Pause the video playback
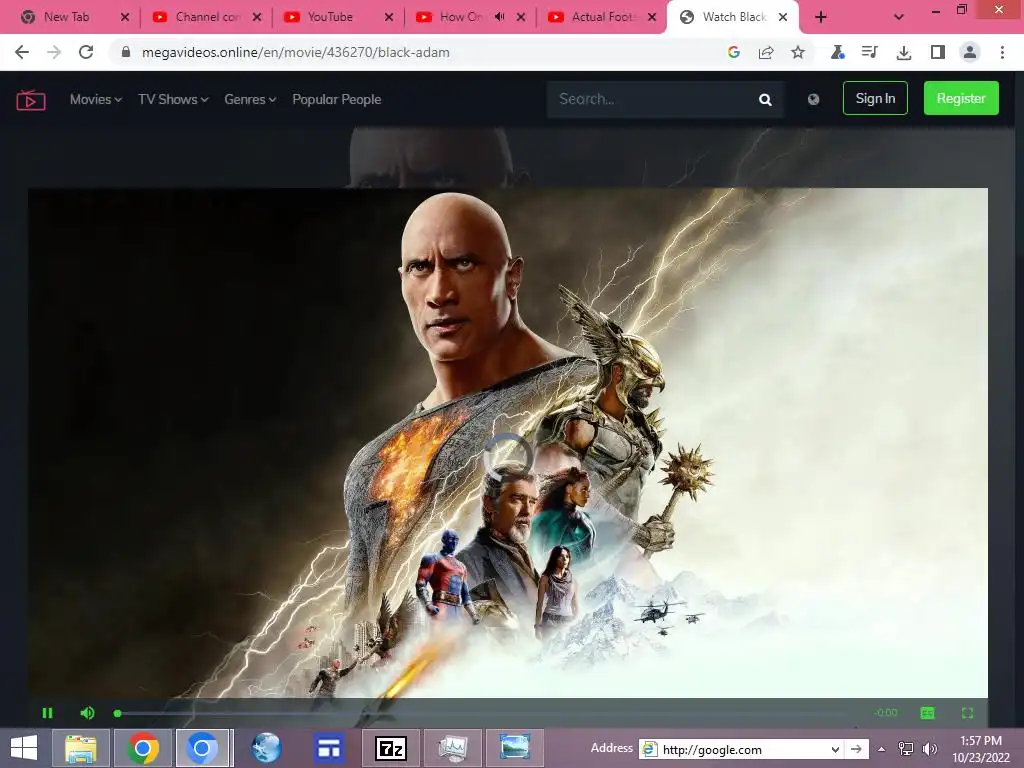Screen dimensions: 1024x768 click(x=47, y=712)
